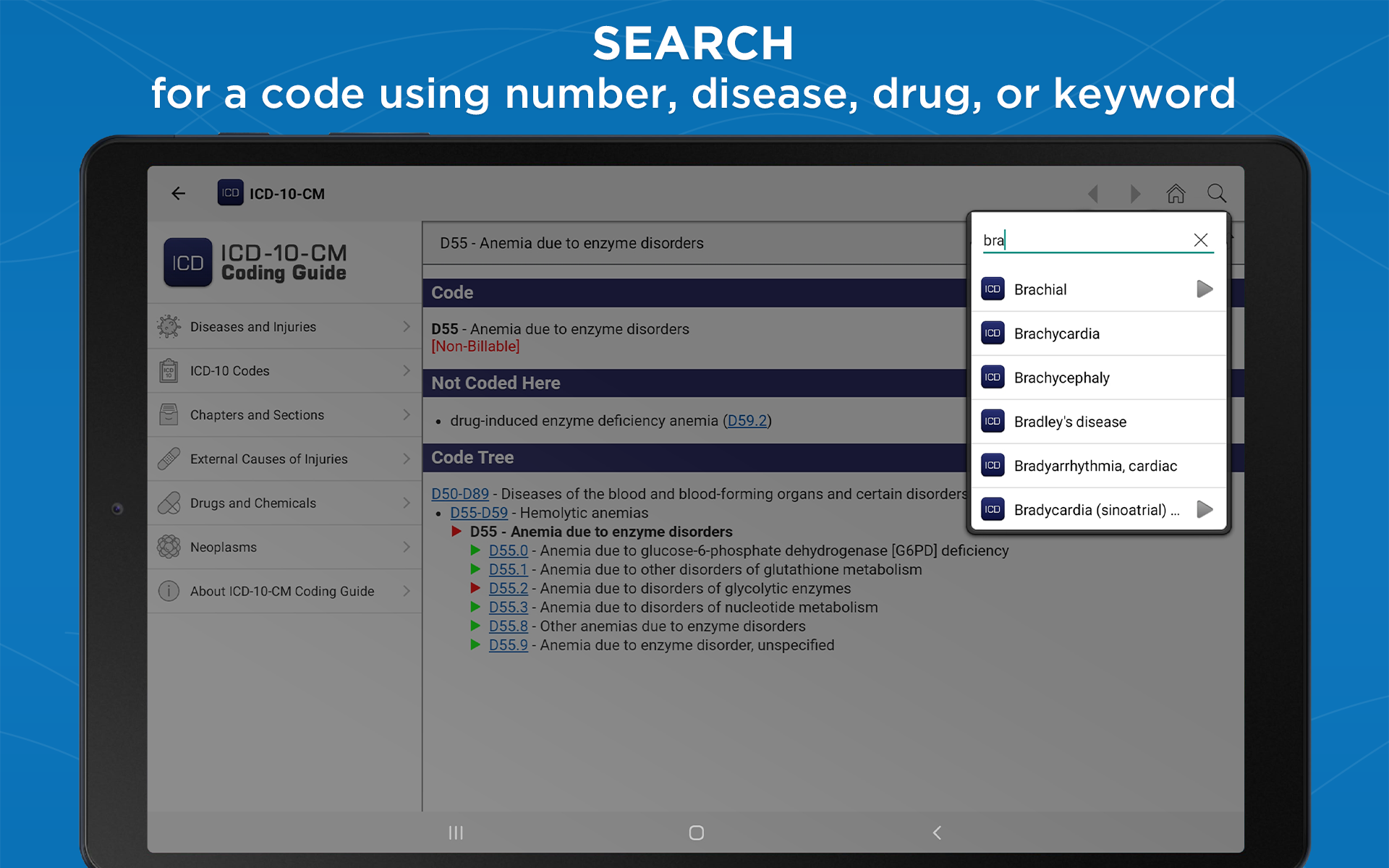
Task: Open Diseases and Injuries section
Action: (x=284, y=327)
